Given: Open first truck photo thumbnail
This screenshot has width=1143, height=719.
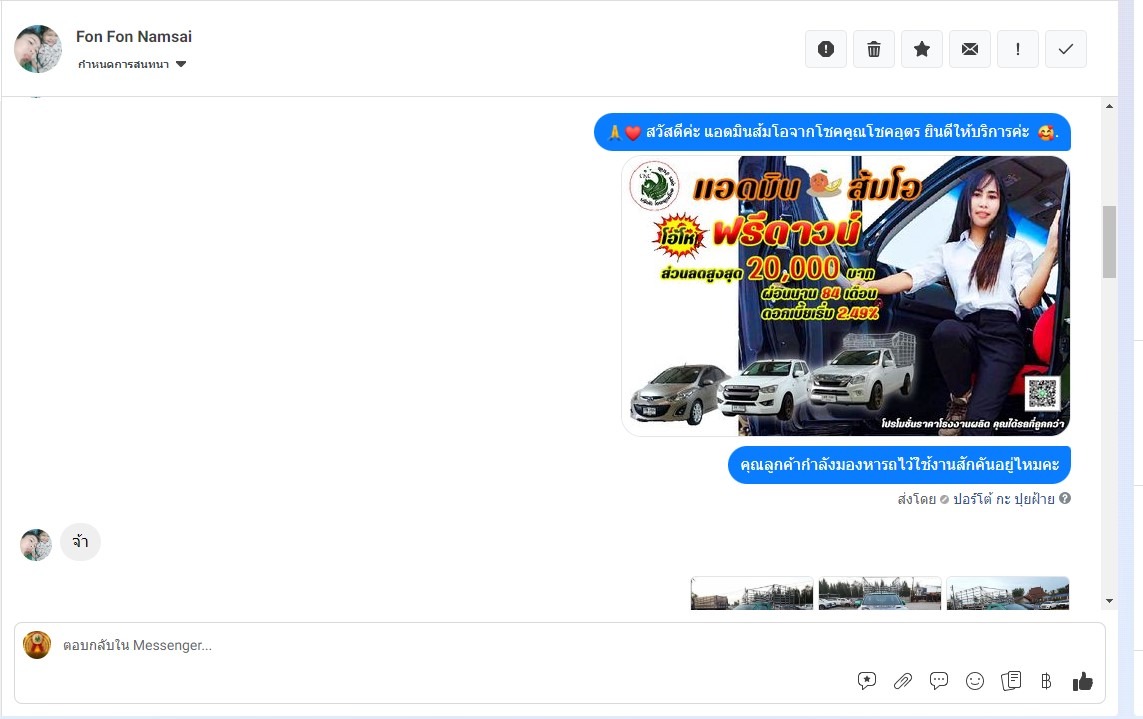Looking at the screenshot, I should (752, 593).
